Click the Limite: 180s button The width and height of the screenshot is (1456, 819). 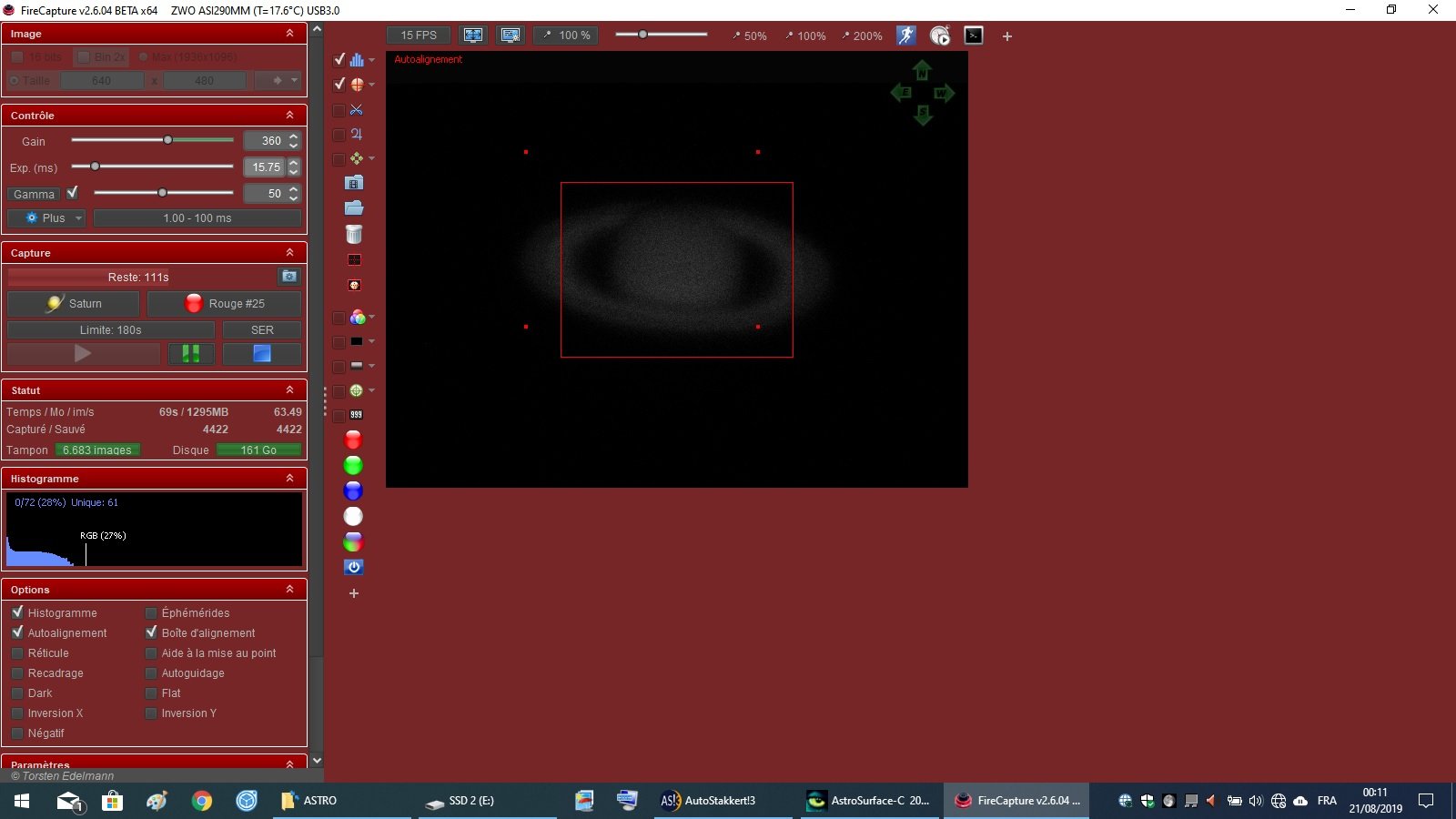pyautogui.click(x=111, y=330)
